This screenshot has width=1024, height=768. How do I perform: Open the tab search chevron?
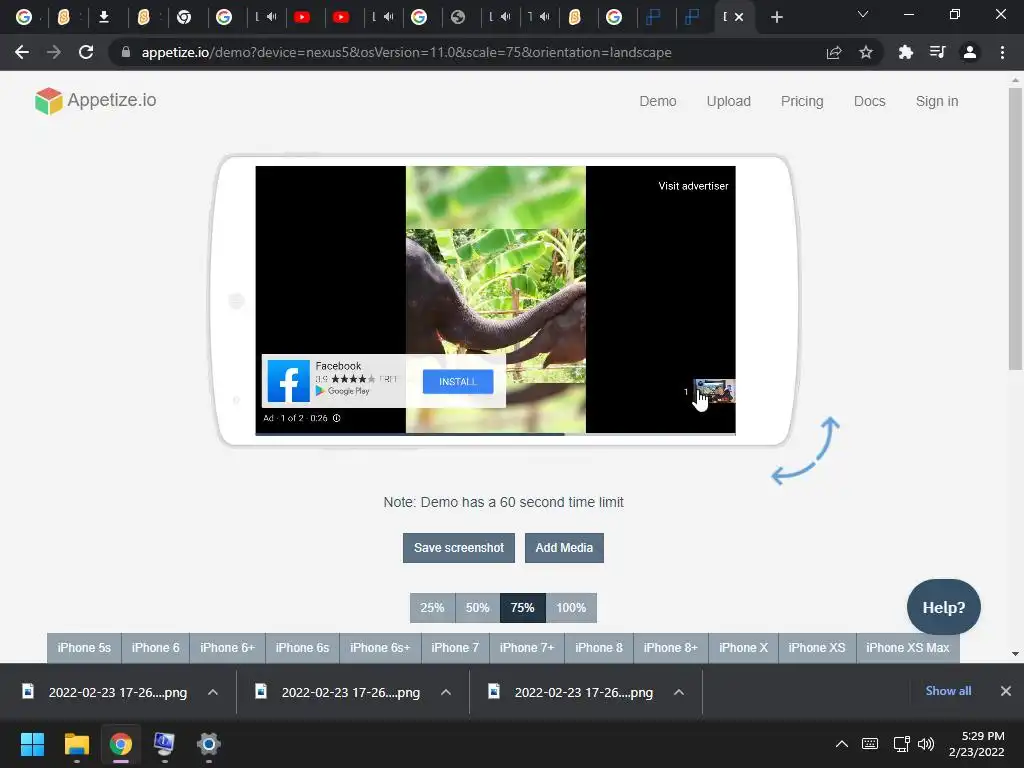(863, 14)
